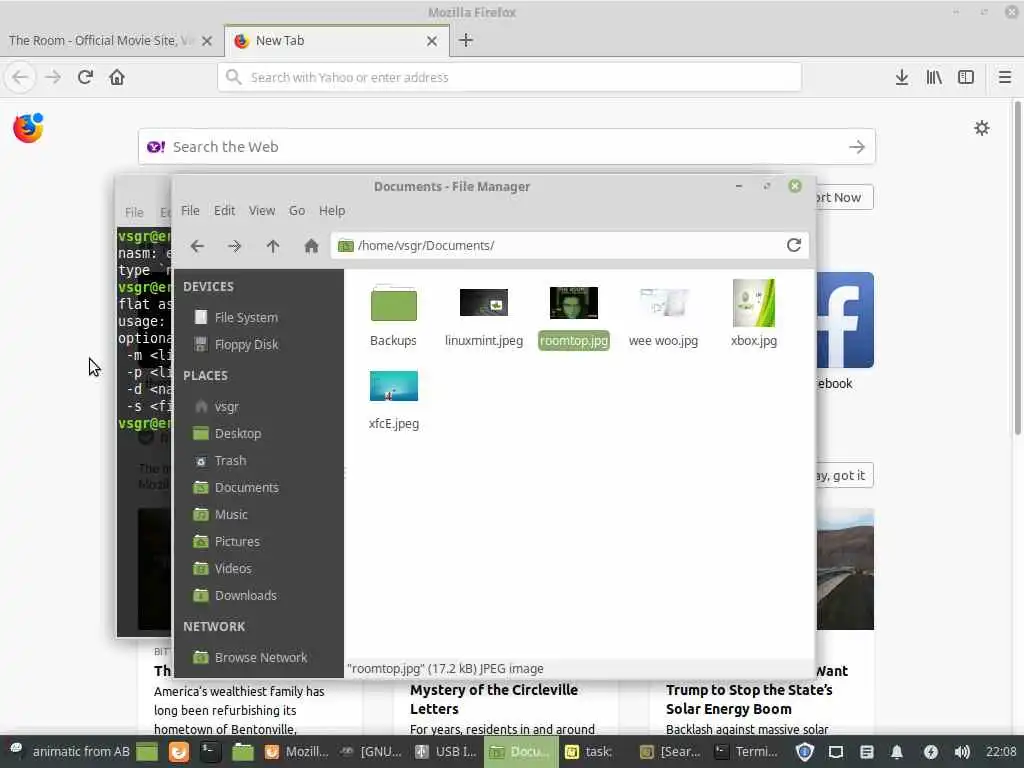Reload the Firefox page
1024x768 pixels.
(85, 77)
